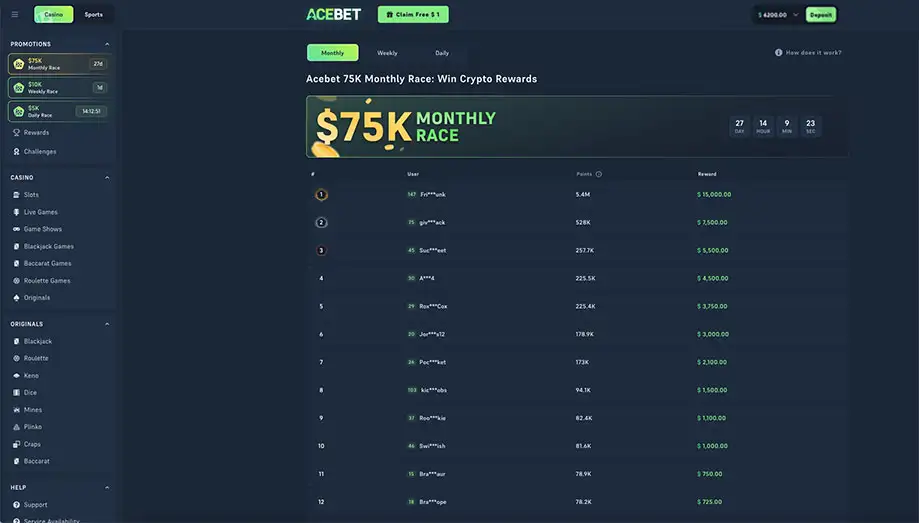
Task: Click the Live Games icon
Action: (x=16, y=212)
